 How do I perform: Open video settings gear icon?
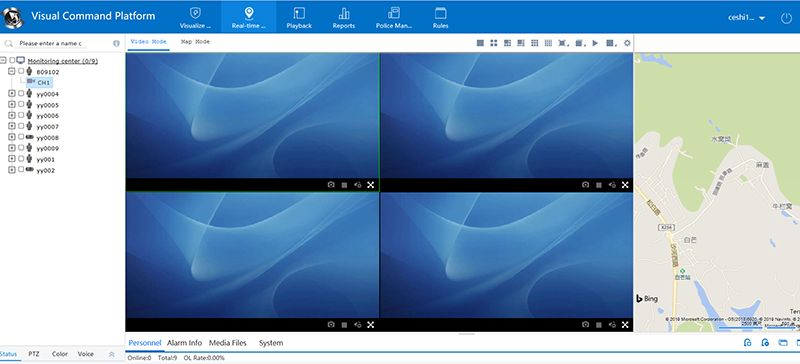(x=627, y=43)
